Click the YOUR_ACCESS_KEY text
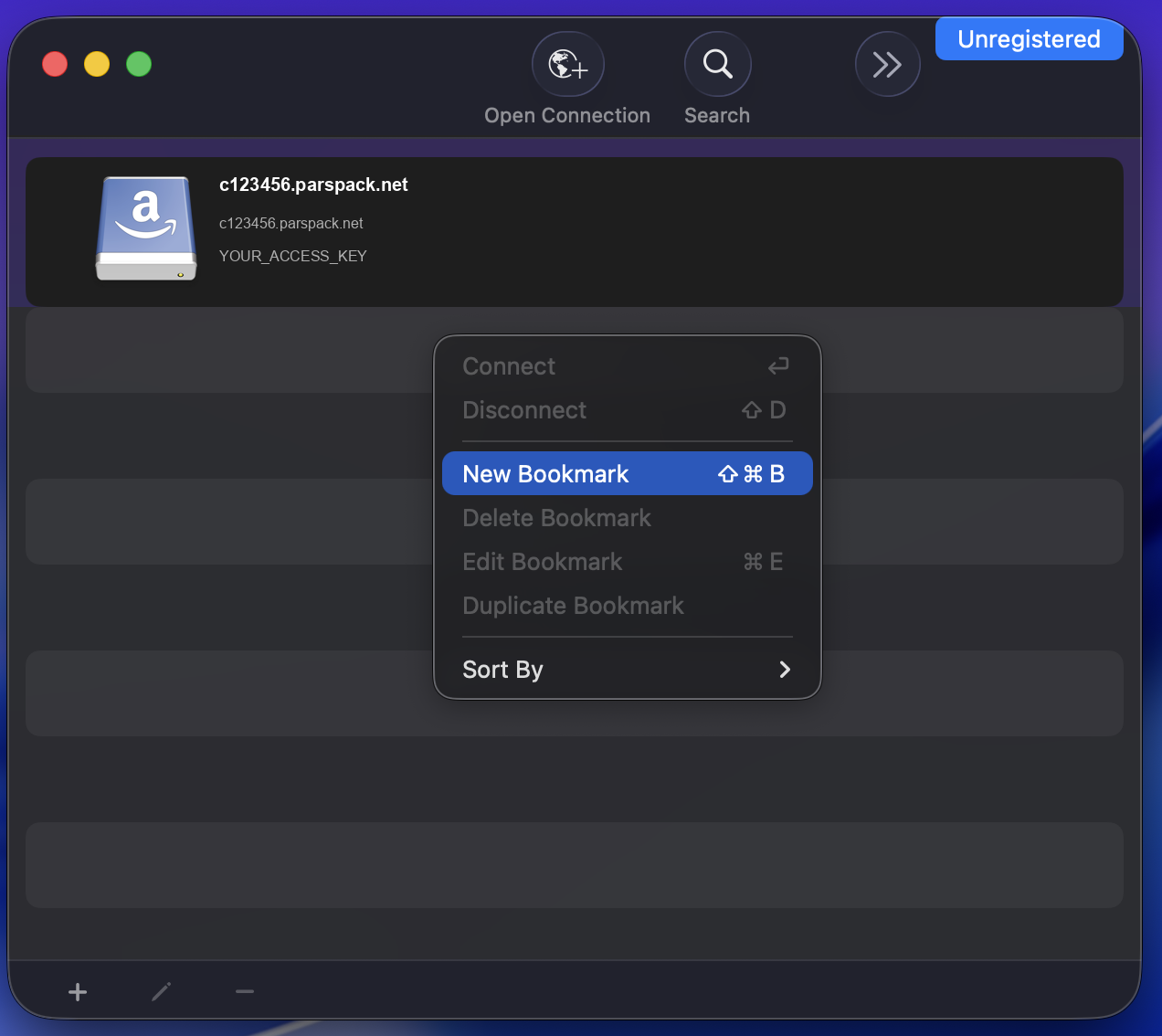The width and height of the screenshot is (1162, 1036). [x=292, y=256]
